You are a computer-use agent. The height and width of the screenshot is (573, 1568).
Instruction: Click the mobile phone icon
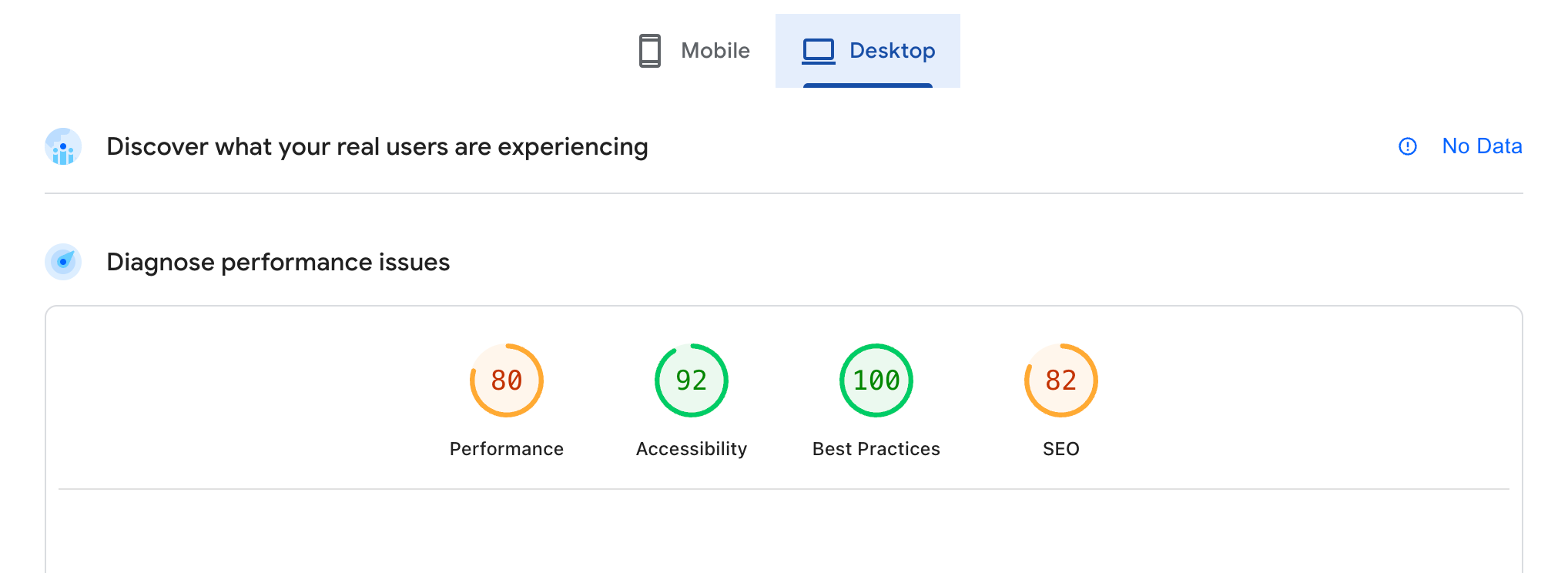[650, 51]
